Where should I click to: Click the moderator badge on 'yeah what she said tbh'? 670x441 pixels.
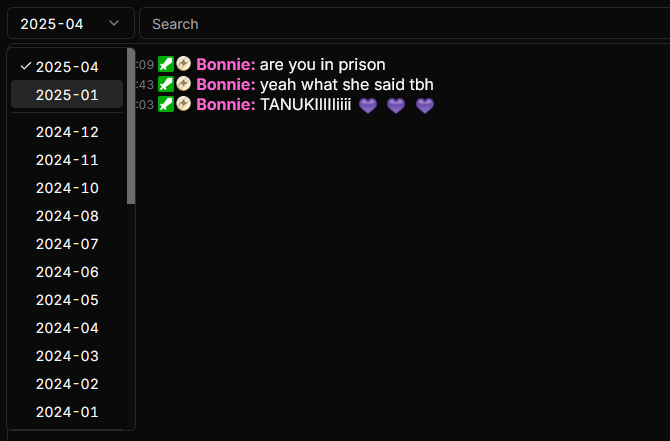click(166, 84)
